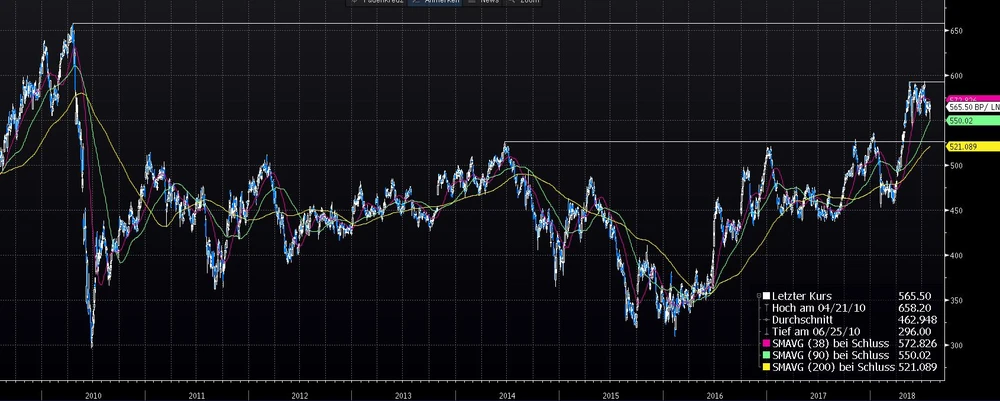
Task: Click the yellow SMAVG (200) swatch
Action: click(765, 368)
